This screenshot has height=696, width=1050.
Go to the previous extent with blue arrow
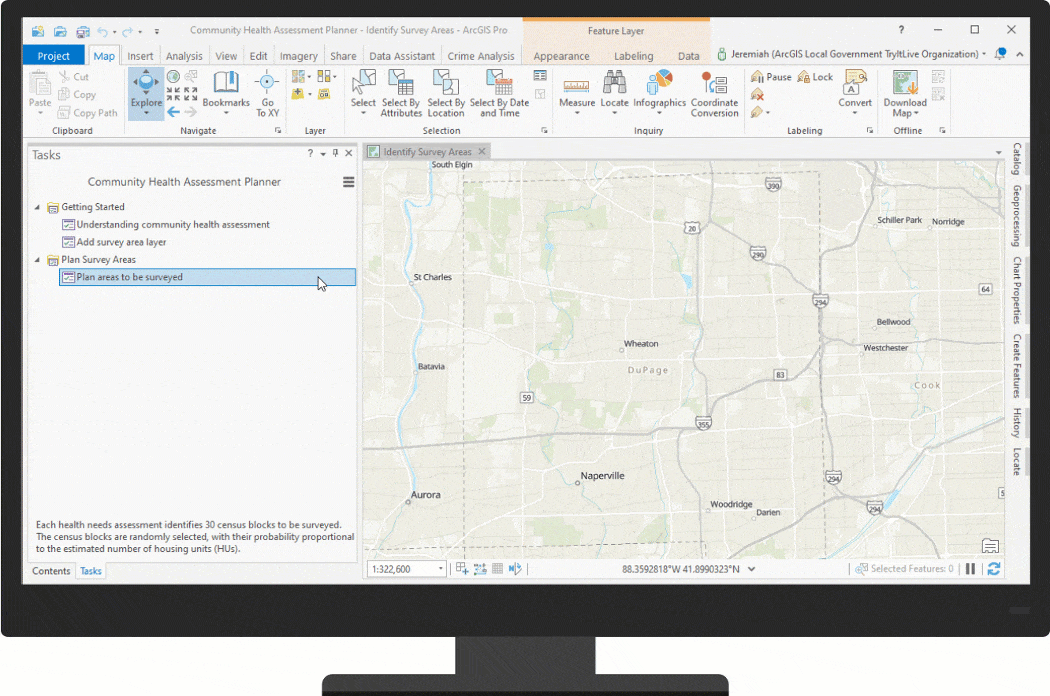(x=173, y=112)
